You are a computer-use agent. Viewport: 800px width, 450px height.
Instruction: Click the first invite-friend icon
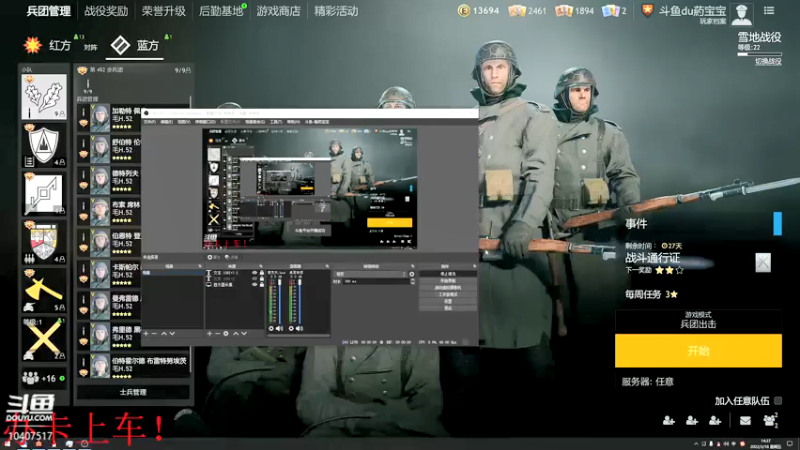[x=668, y=420]
